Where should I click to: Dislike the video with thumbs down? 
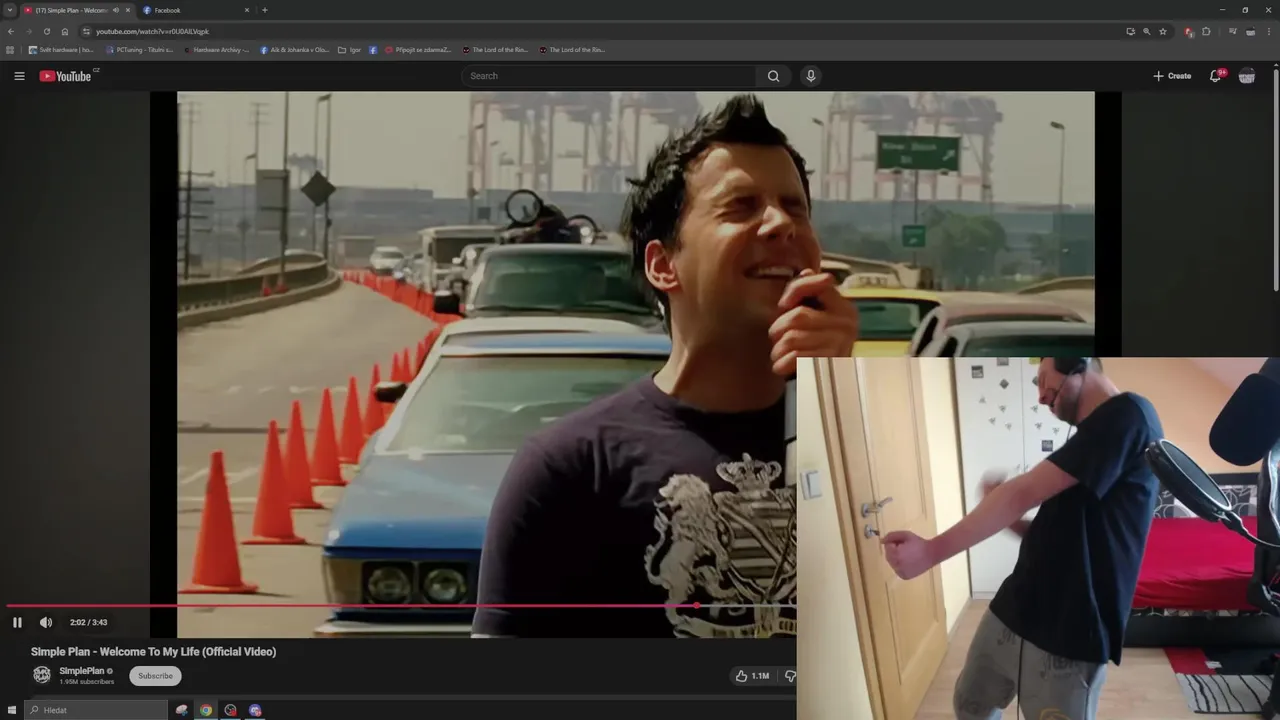coord(790,676)
